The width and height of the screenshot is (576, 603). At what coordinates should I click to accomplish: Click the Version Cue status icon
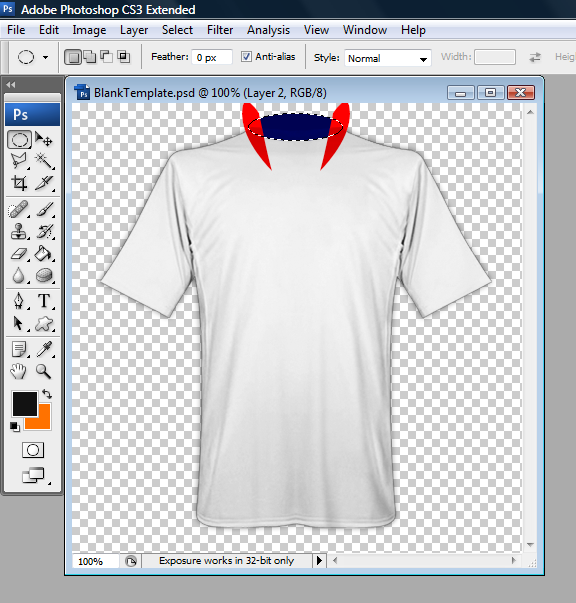click(x=131, y=561)
